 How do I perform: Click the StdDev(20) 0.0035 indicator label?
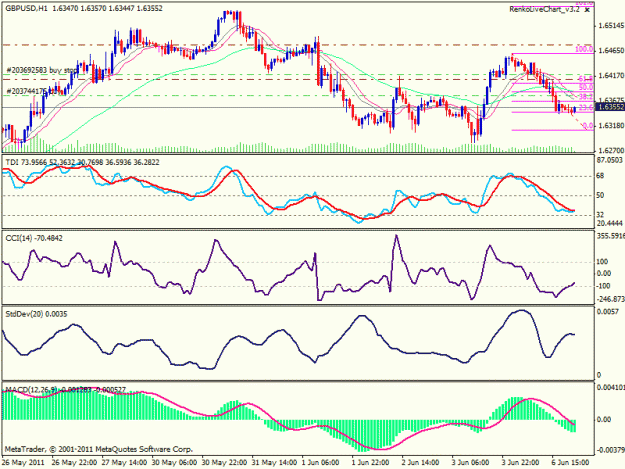(36, 314)
